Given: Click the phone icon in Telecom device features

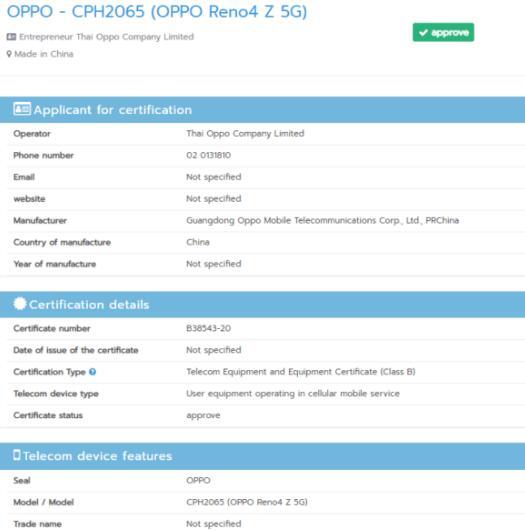Looking at the screenshot, I should pos(17,455).
